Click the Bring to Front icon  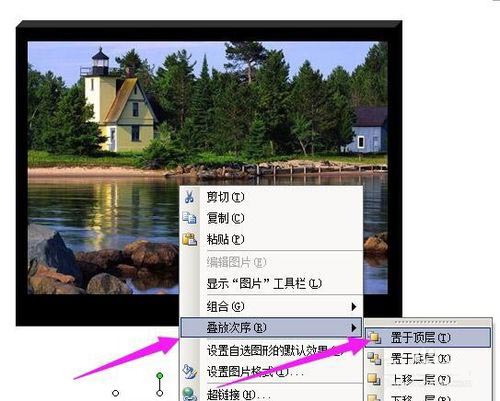tap(374, 338)
